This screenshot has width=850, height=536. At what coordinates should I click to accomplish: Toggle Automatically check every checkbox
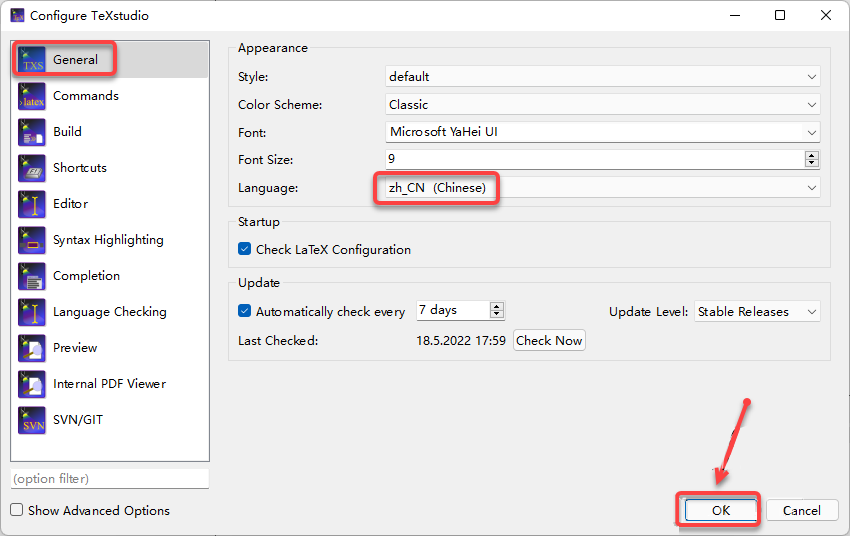pos(245,311)
